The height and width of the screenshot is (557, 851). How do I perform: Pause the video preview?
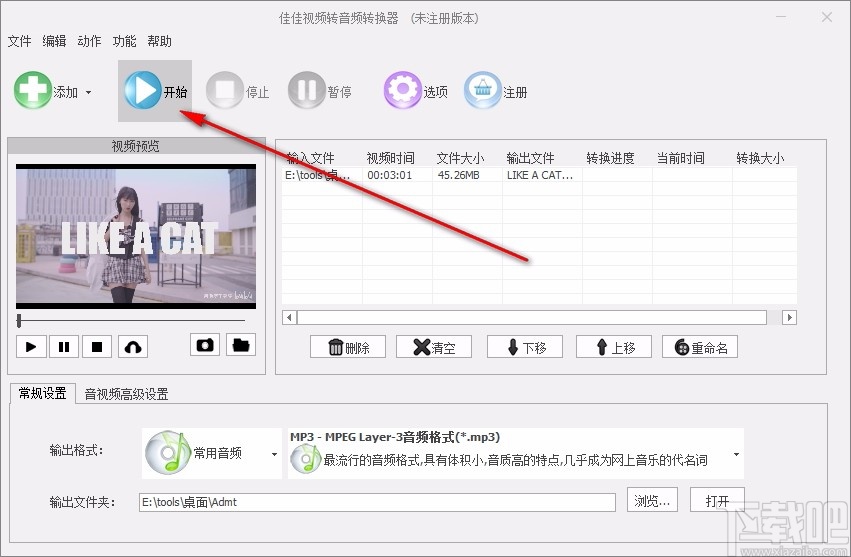click(x=64, y=346)
